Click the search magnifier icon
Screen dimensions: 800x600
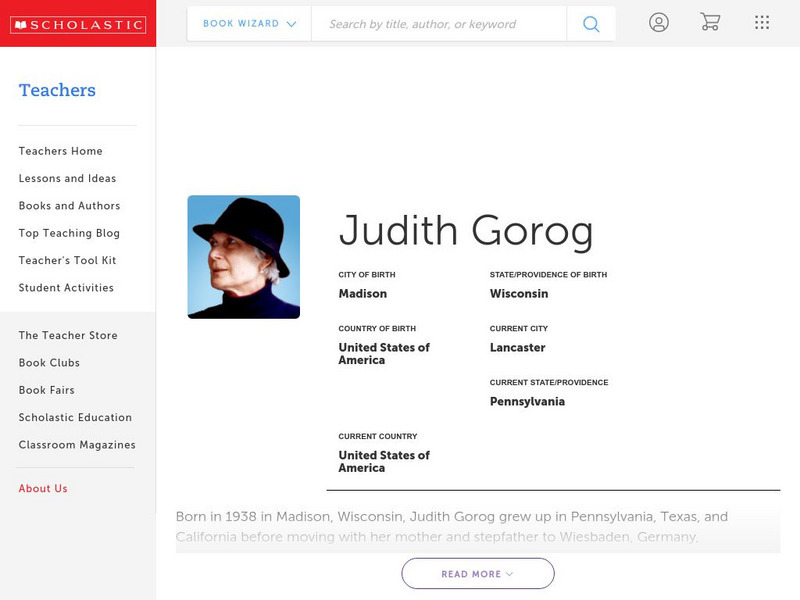click(x=591, y=24)
